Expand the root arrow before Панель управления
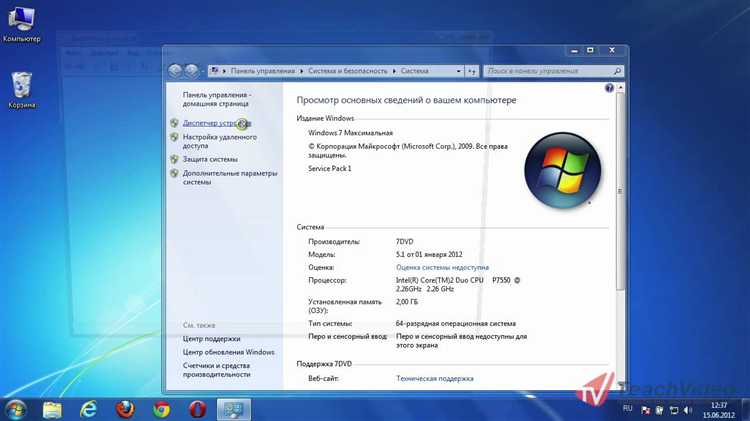This screenshot has width=750, height=421. [224, 71]
